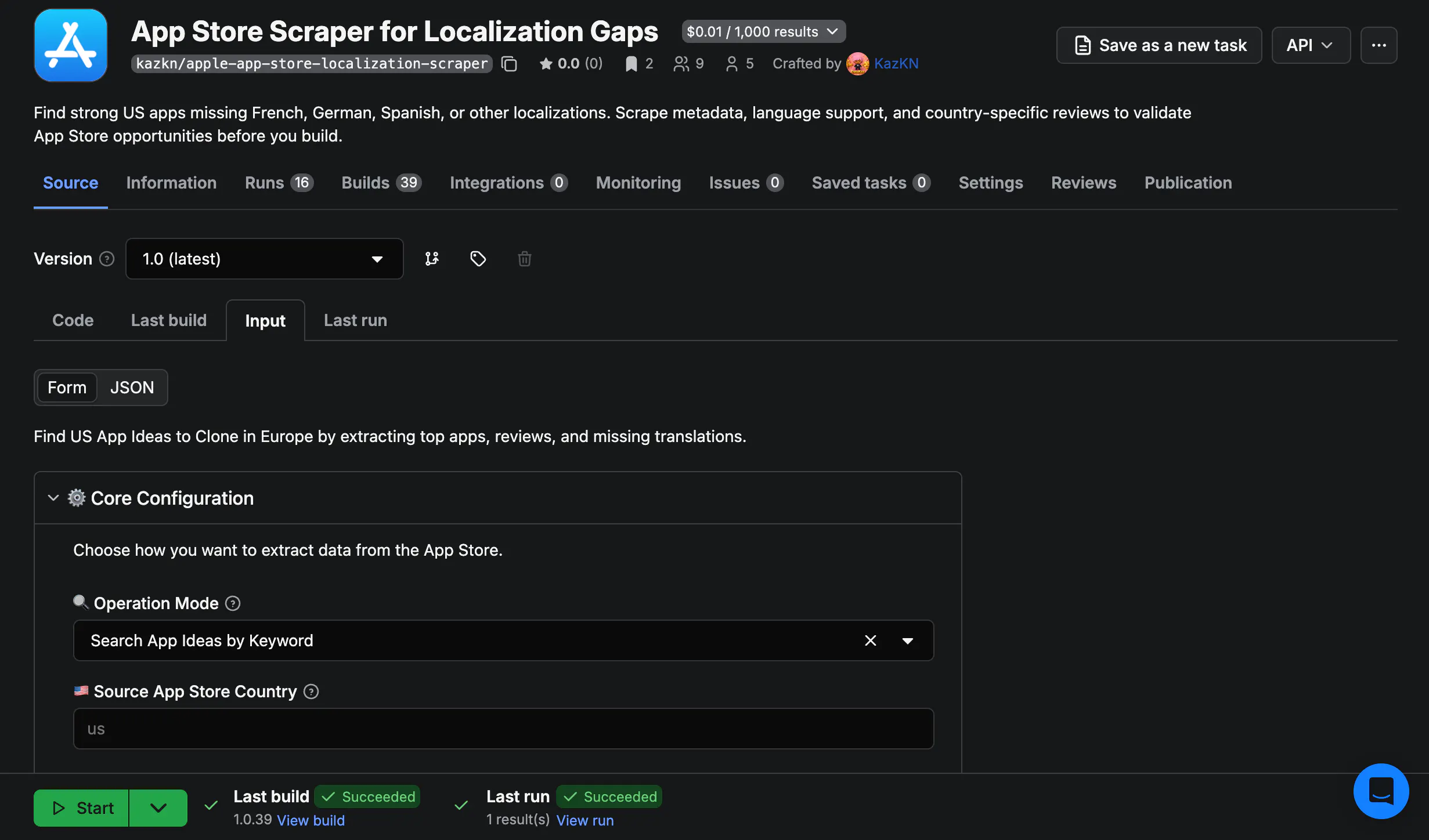Click the gear icon beside Core Configuration
Screen dimensions: 1429x840
(x=77, y=498)
